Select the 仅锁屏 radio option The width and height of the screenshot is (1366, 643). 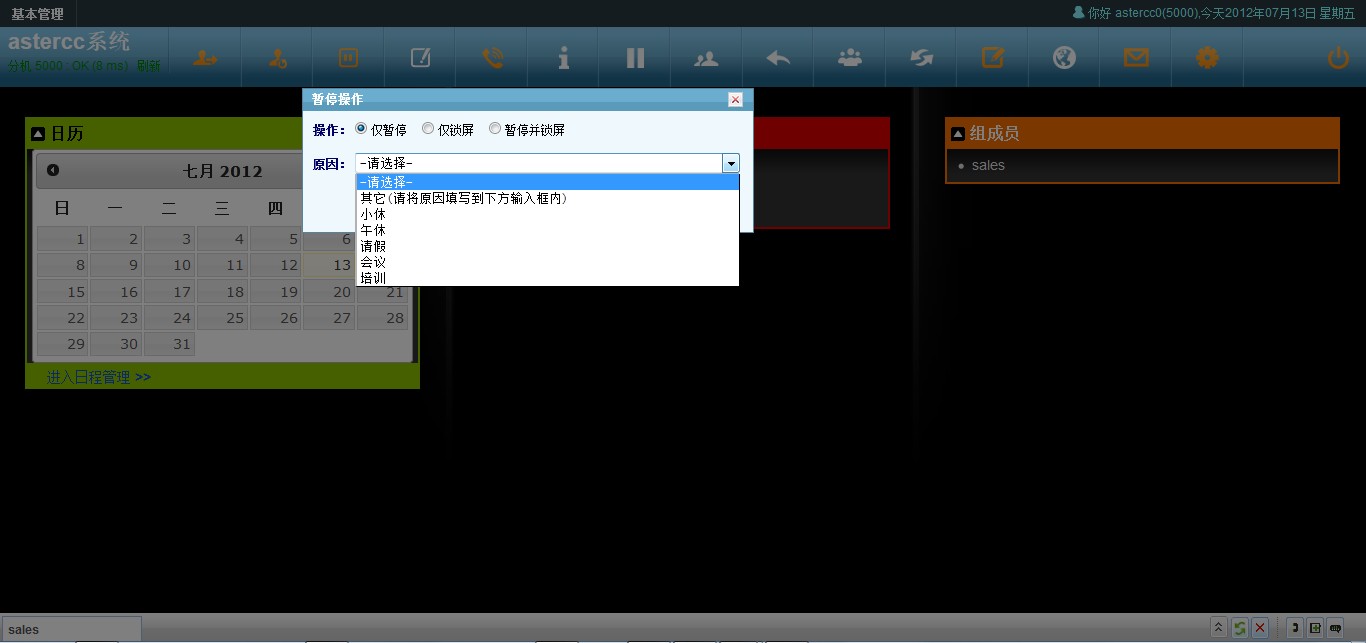[x=428, y=129]
